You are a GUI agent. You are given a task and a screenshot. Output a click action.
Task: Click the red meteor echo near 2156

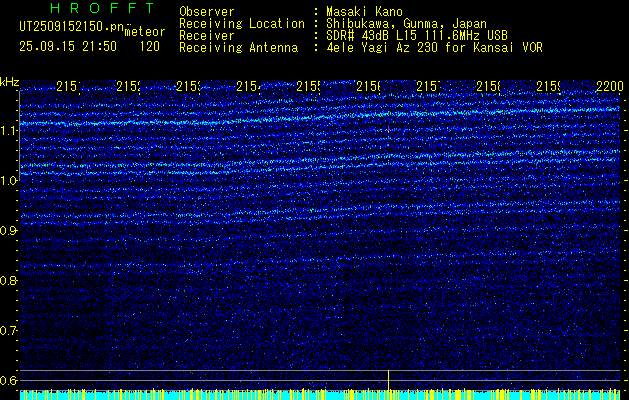tap(388, 129)
